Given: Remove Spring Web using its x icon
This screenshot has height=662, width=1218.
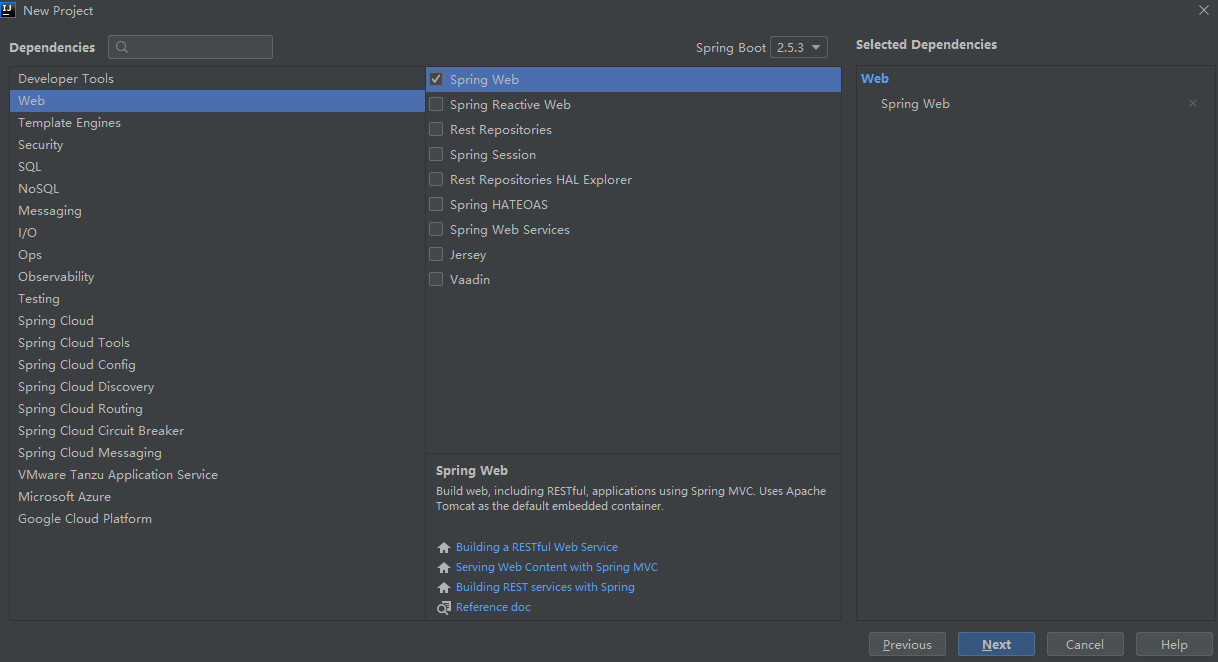Looking at the screenshot, I should 1192,104.
